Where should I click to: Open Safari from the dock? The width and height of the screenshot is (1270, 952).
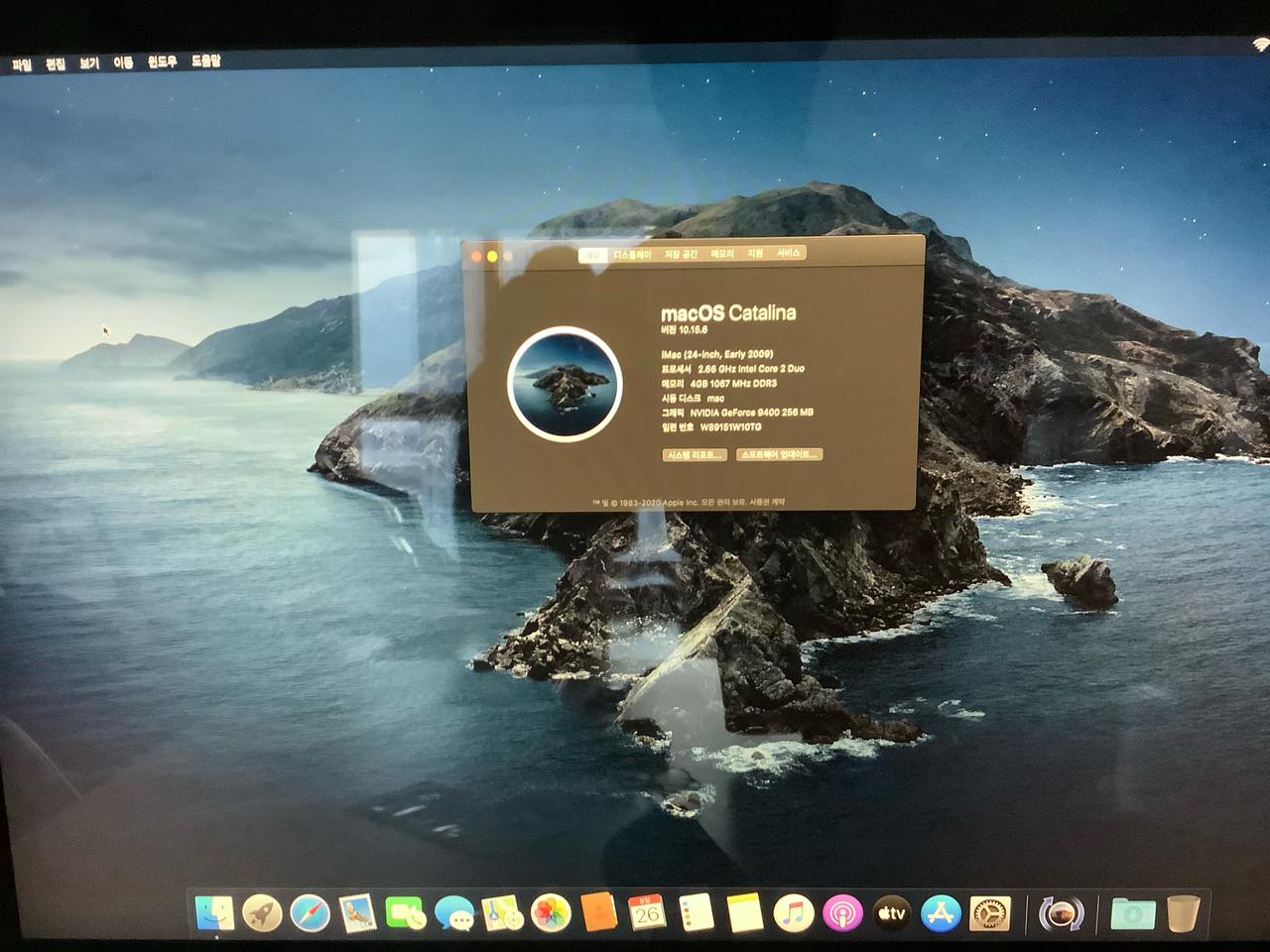pyautogui.click(x=310, y=912)
